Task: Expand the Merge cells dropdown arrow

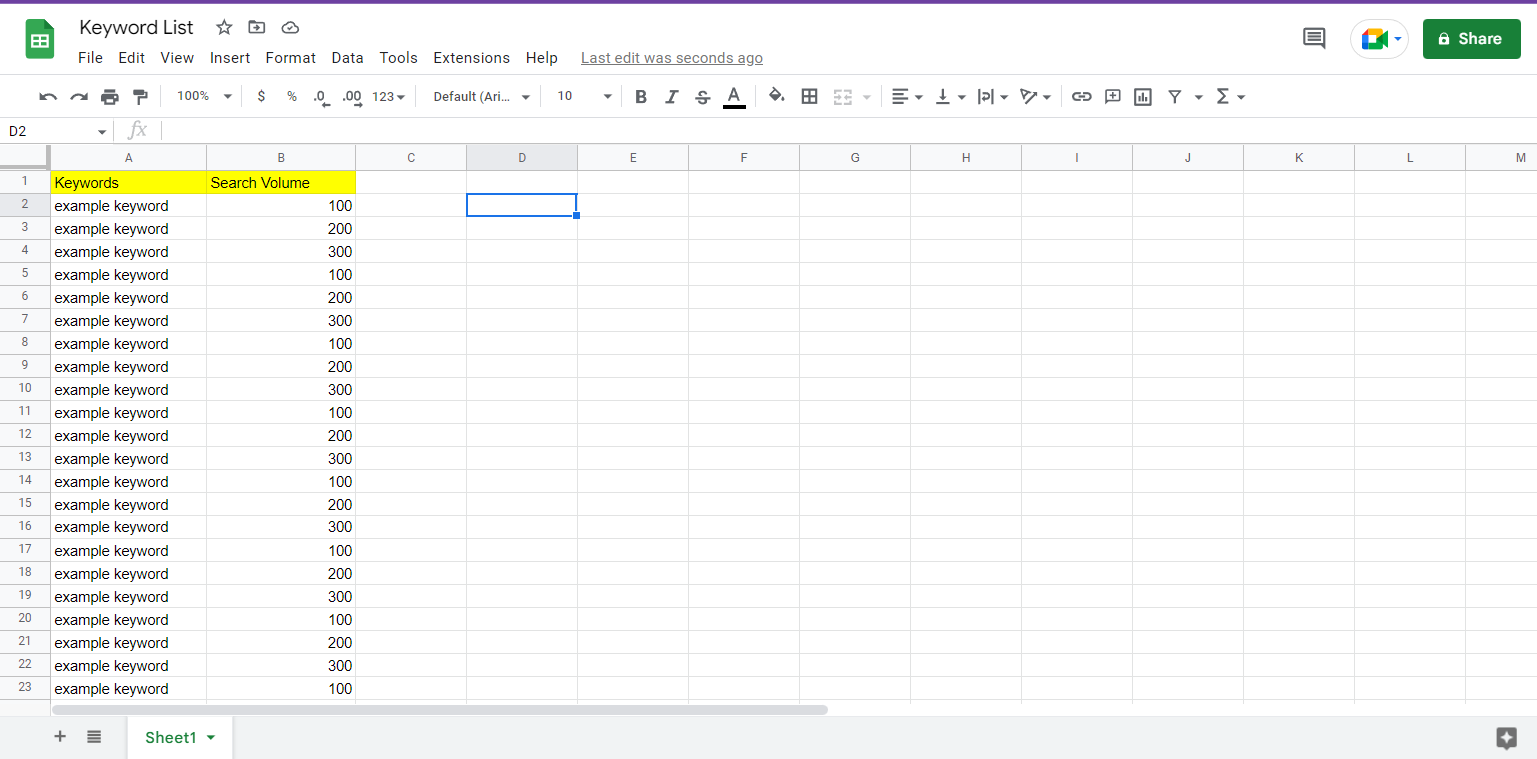Action: tap(866, 97)
